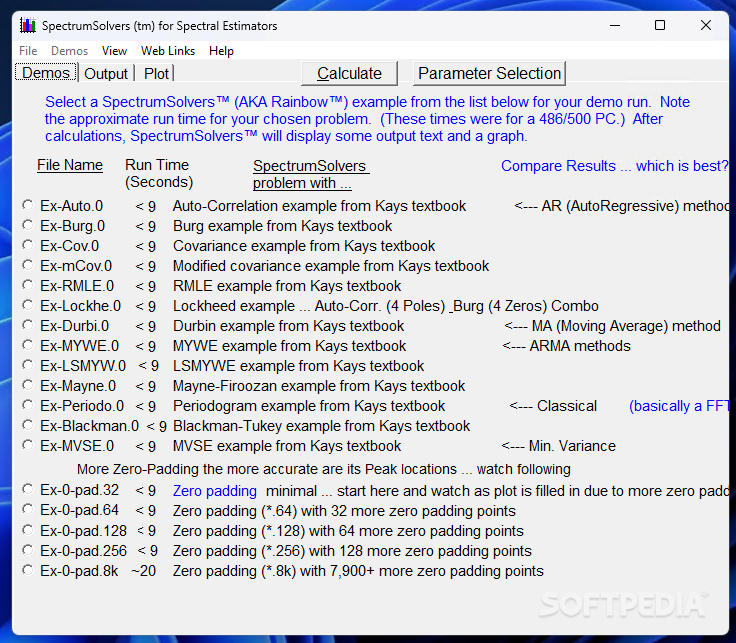This screenshot has width=736, height=643.
Task: Click the File Name column heading
Action: tap(70, 165)
